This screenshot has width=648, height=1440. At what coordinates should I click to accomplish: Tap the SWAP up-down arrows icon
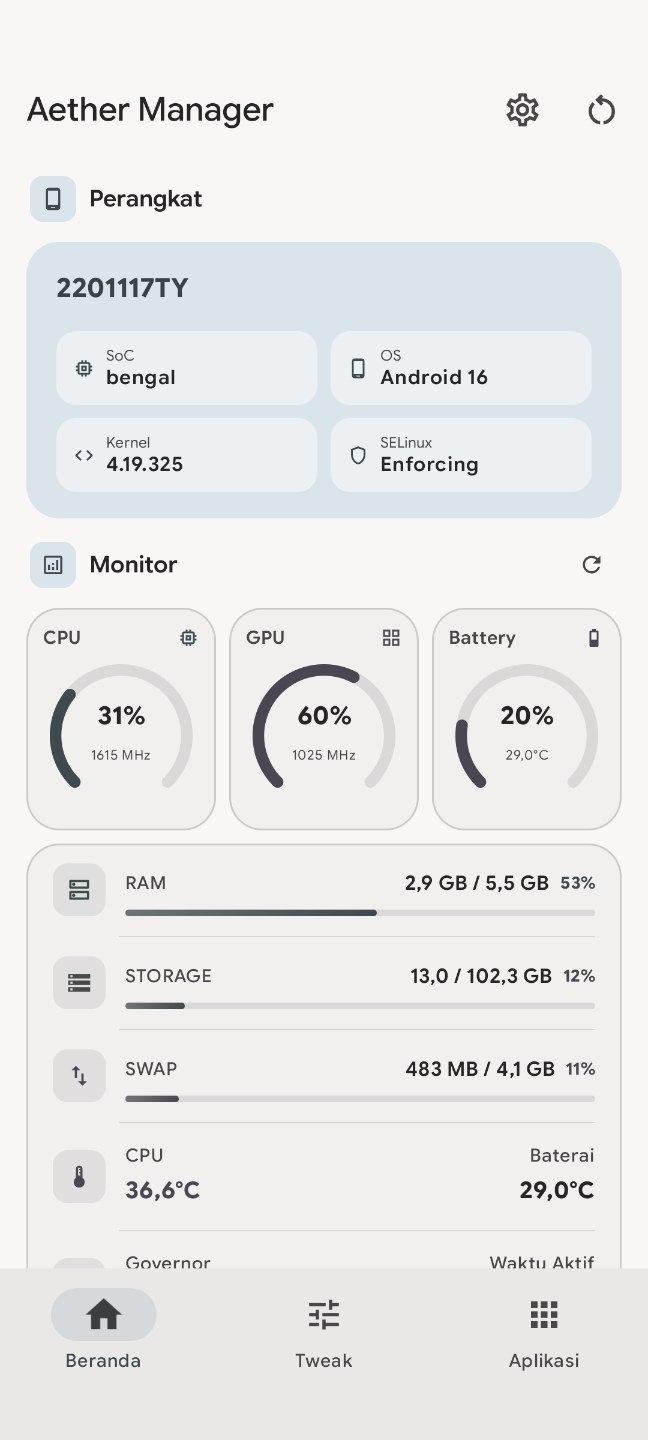click(x=79, y=1075)
